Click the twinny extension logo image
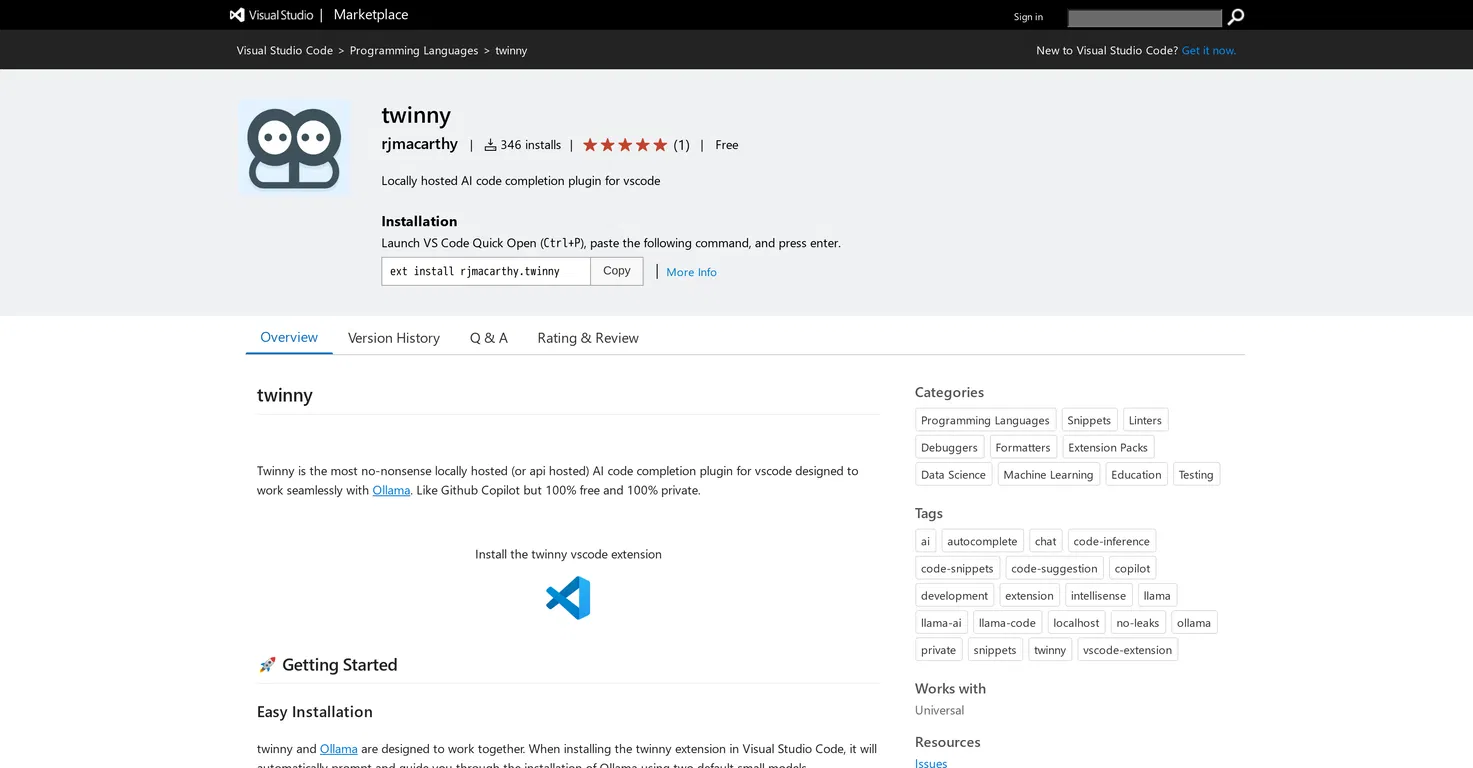 coord(295,147)
